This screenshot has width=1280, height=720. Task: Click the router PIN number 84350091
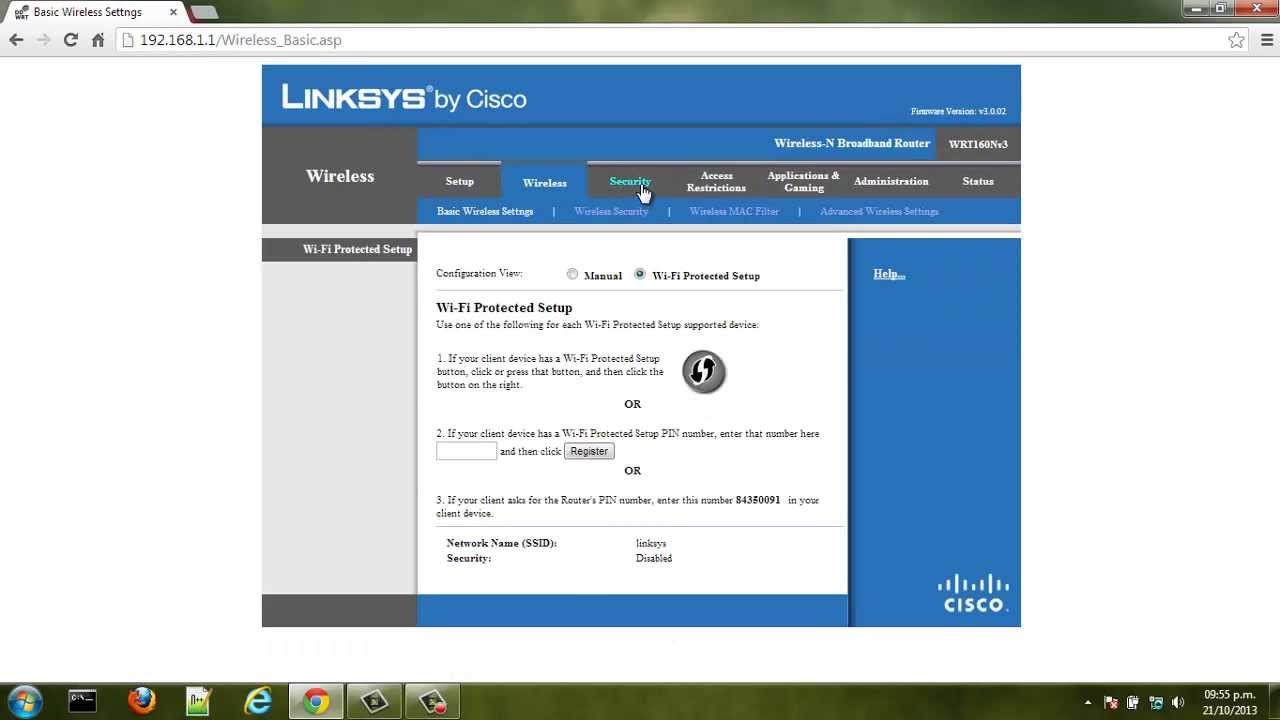(x=758, y=500)
